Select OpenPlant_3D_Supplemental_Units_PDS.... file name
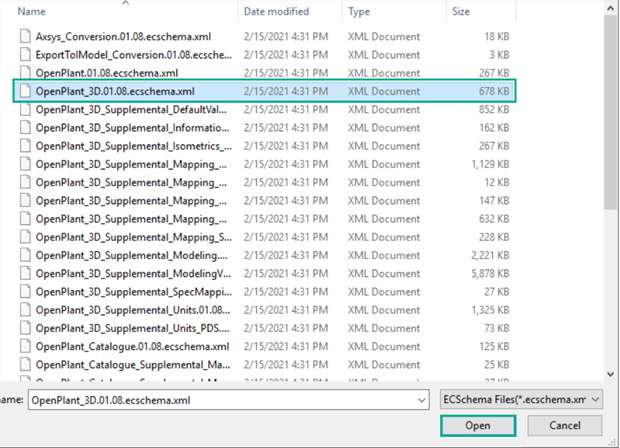 [132, 328]
